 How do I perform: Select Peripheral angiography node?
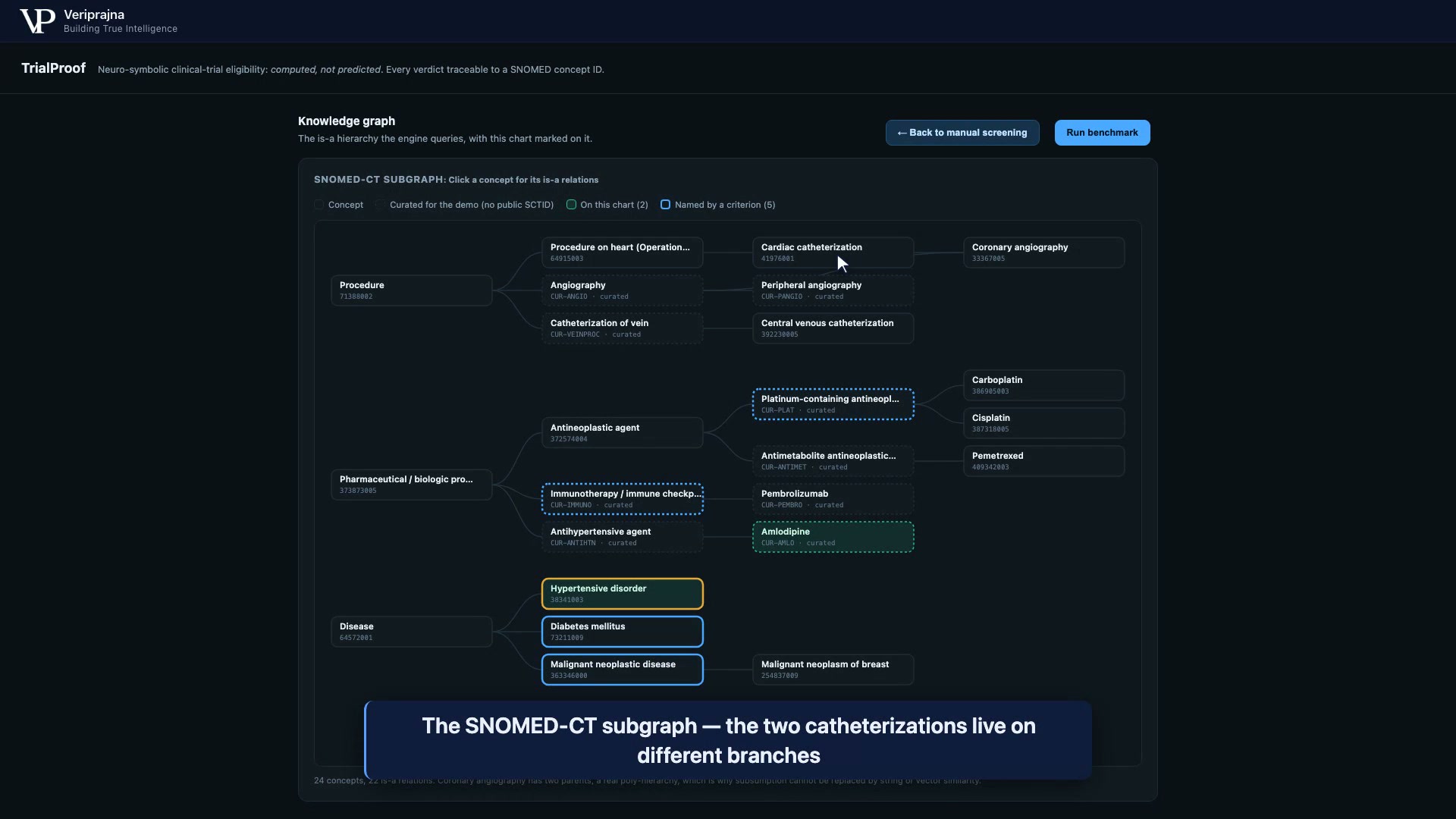833,290
